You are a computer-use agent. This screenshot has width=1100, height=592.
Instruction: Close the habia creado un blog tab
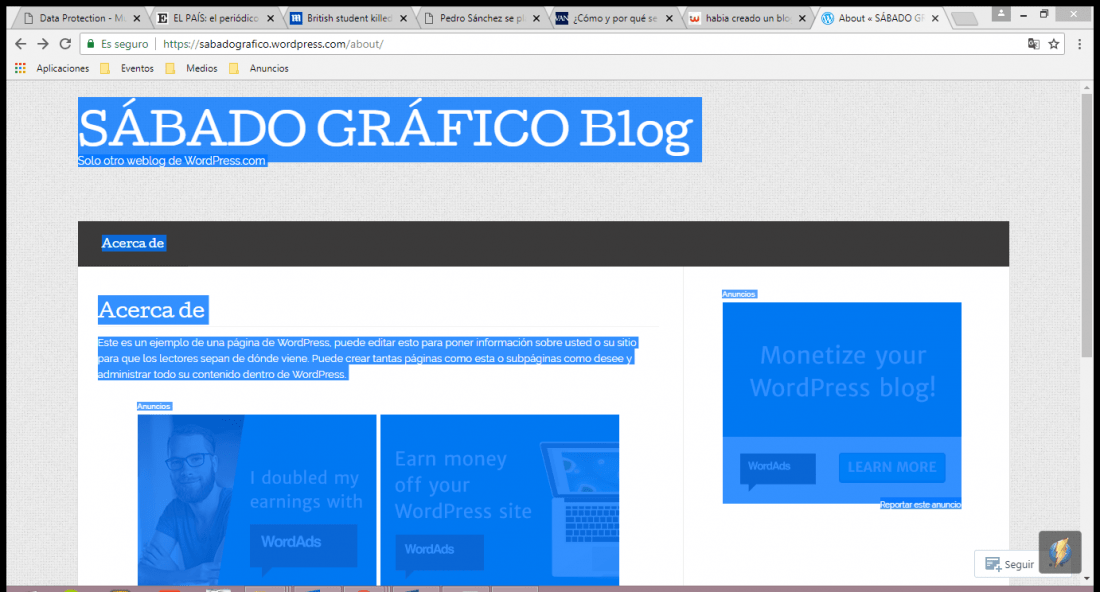pos(802,18)
